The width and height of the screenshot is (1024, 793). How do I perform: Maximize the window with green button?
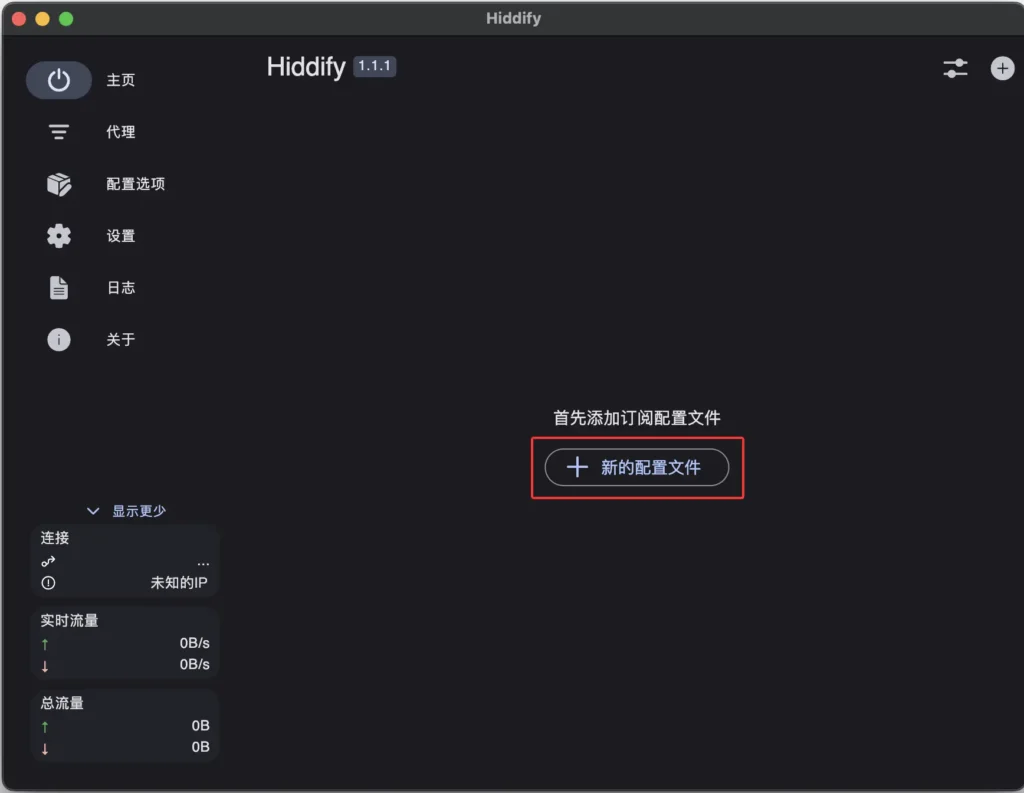click(66, 19)
